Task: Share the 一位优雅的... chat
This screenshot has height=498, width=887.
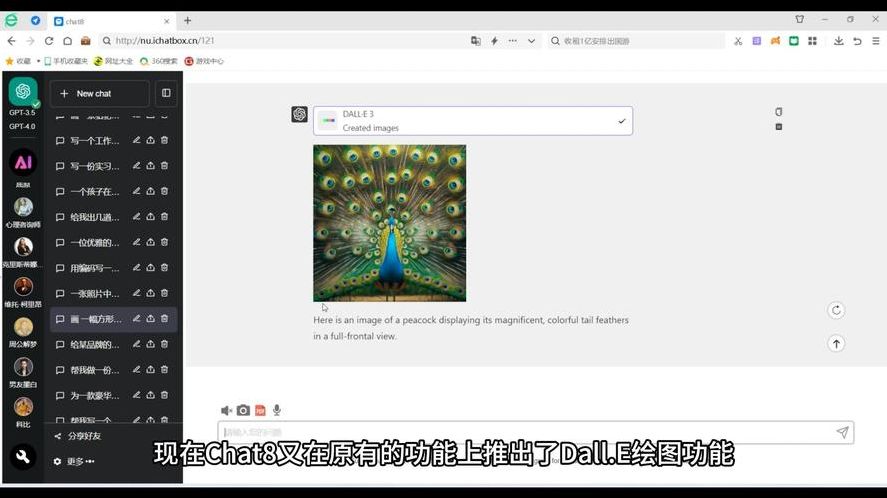Action: click(x=150, y=242)
